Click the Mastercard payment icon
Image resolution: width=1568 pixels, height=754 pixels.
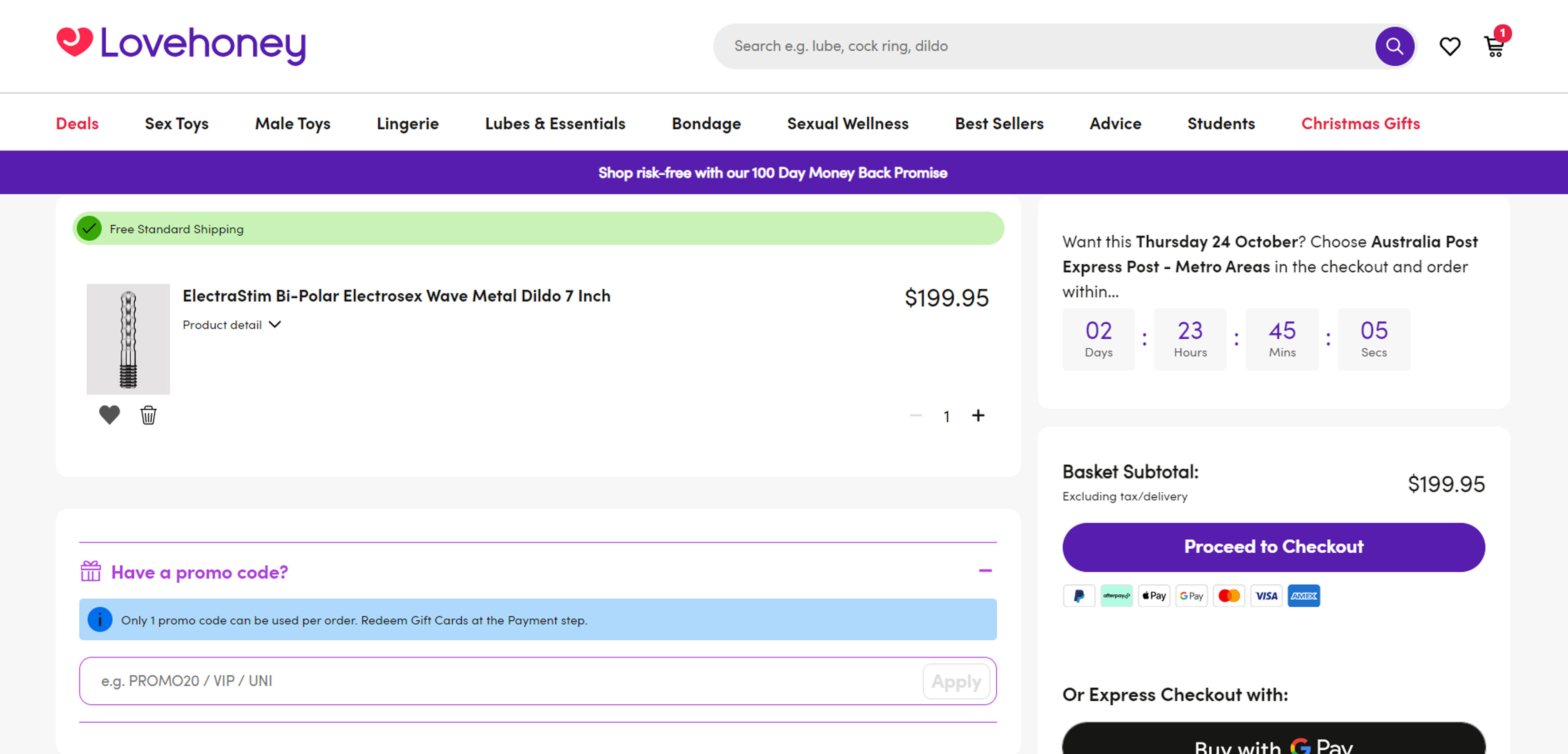1228,596
